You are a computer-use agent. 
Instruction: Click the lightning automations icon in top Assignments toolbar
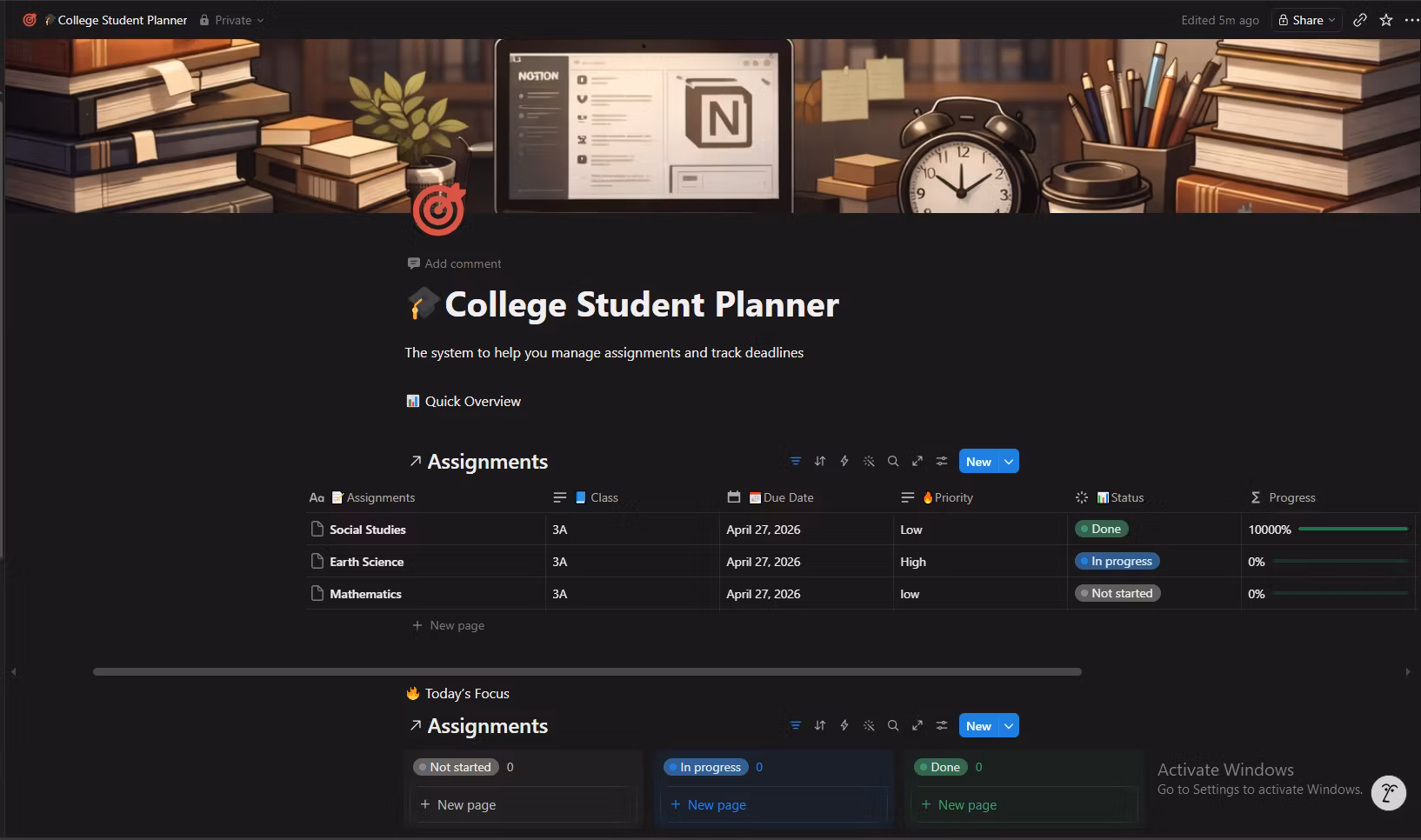(844, 462)
